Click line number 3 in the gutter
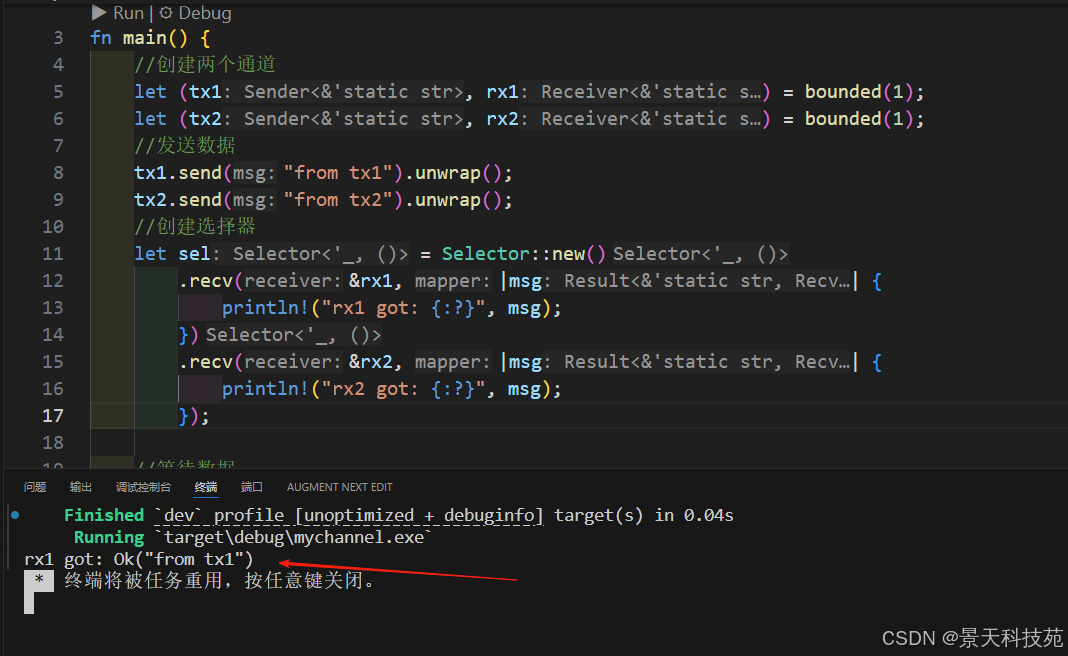Screen dimensions: 1068x656 (x=59, y=38)
